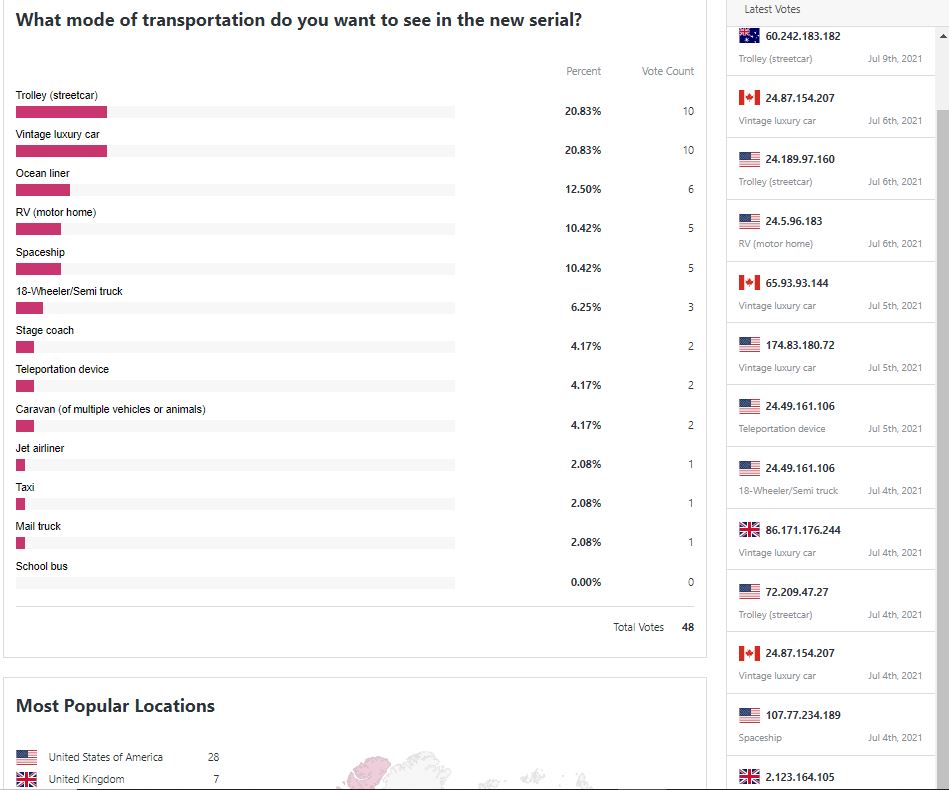
Task: Select the Percent column header
Action: pos(583,71)
